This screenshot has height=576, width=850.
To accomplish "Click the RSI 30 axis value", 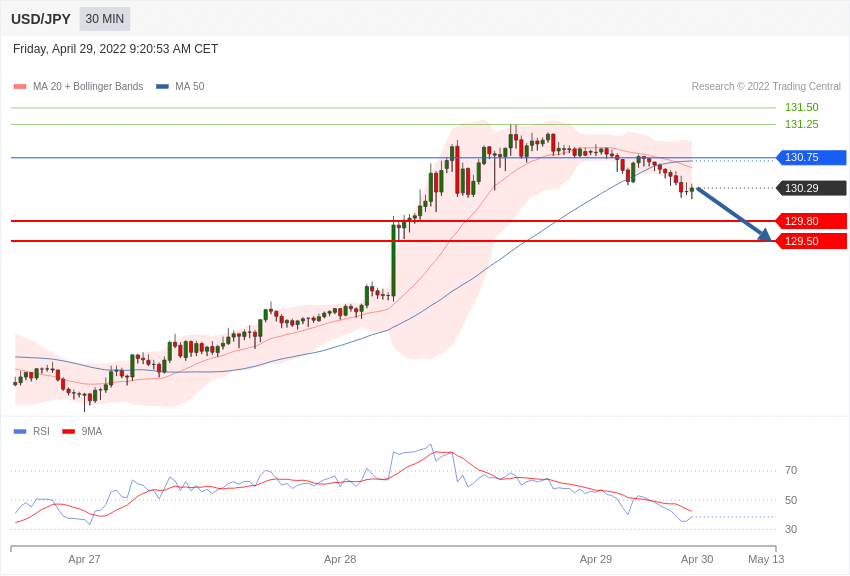I will 791,529.
